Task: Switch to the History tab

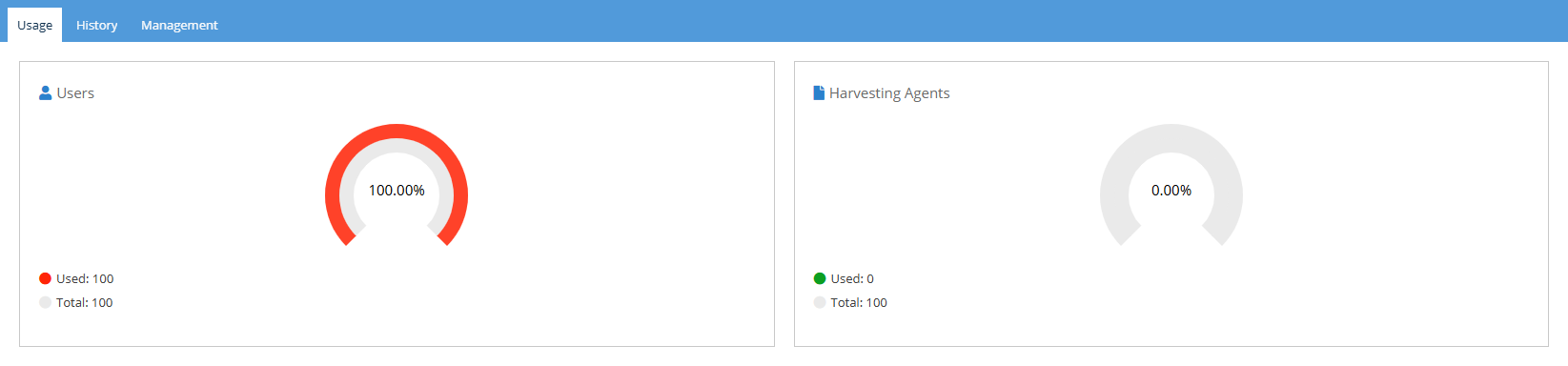Action: pos(96,25)
